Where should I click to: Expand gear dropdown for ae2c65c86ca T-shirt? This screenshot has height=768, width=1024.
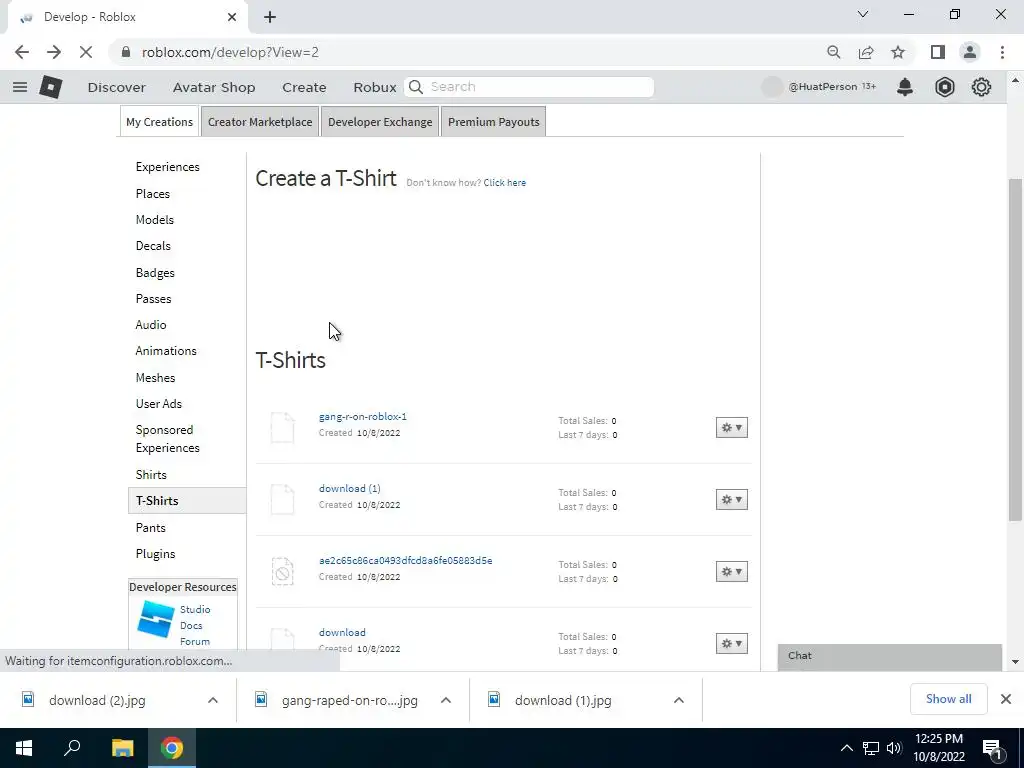click(x=731, y=571)
